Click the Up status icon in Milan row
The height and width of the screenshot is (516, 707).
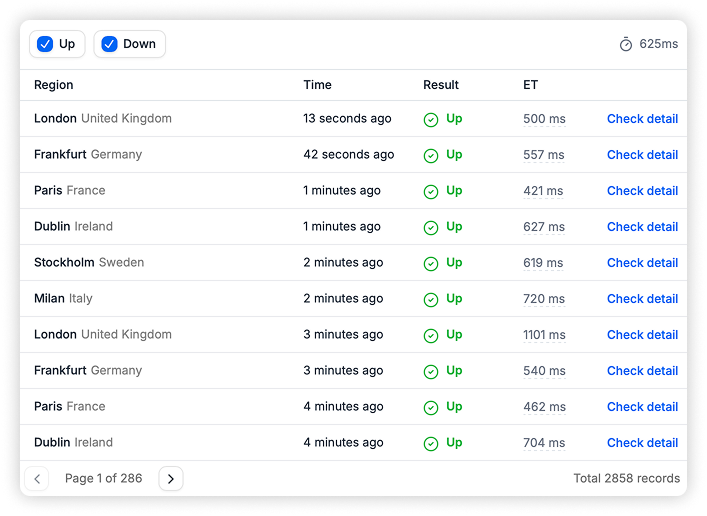(431, 299)
